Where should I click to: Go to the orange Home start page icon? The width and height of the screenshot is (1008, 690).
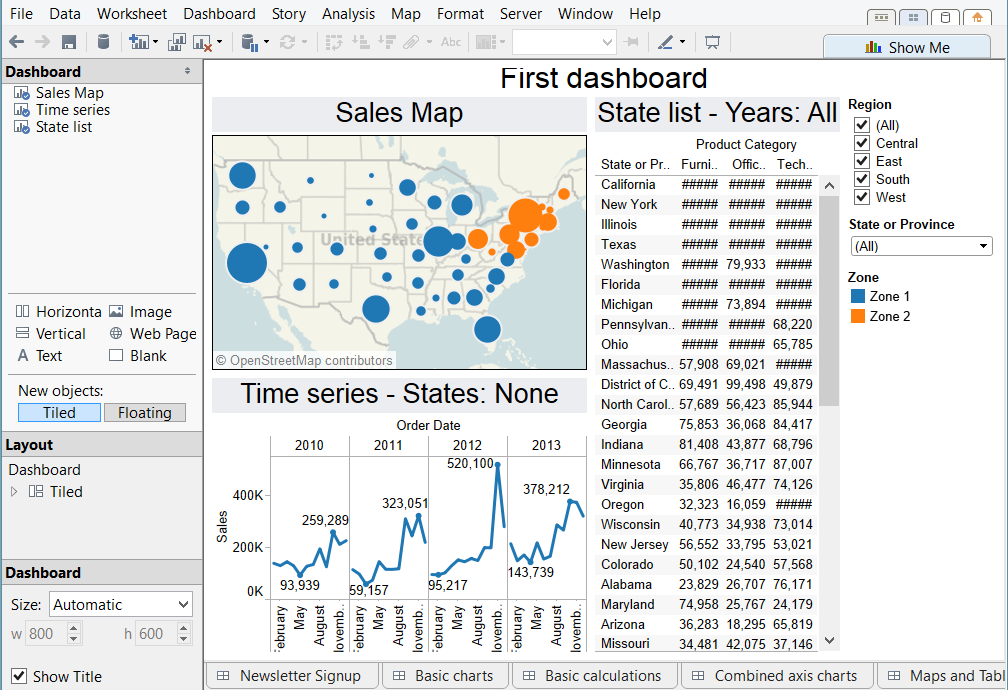click(977, 17)
